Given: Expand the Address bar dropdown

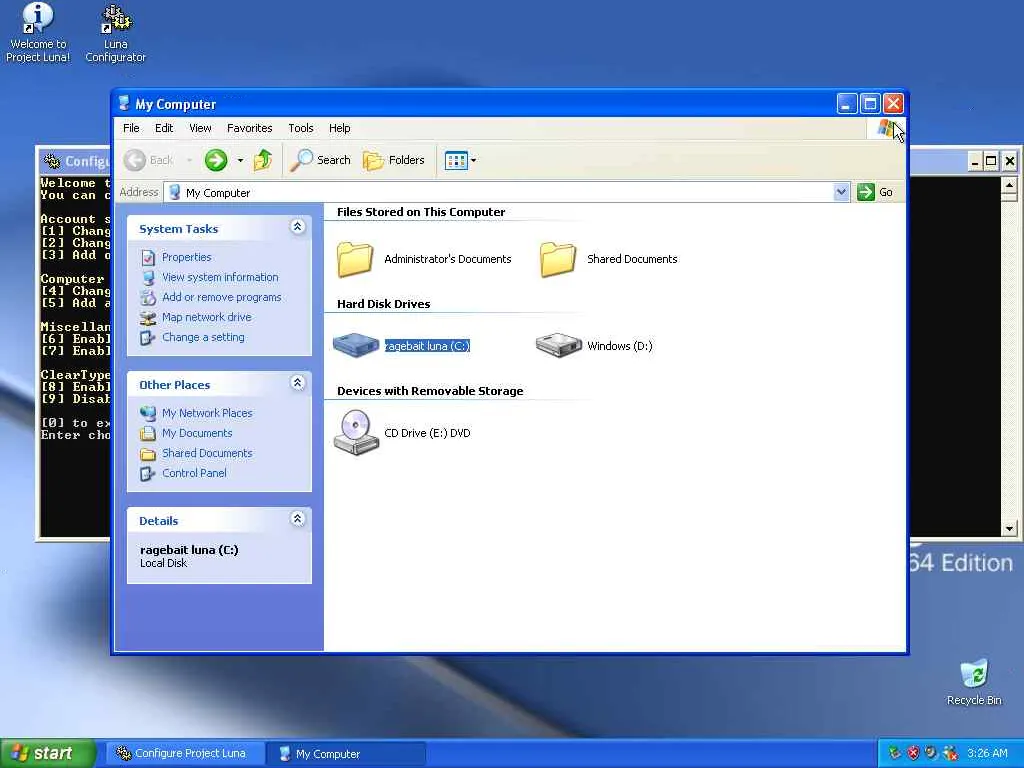Looking at the screenshot, I should (x=841, y=192).
